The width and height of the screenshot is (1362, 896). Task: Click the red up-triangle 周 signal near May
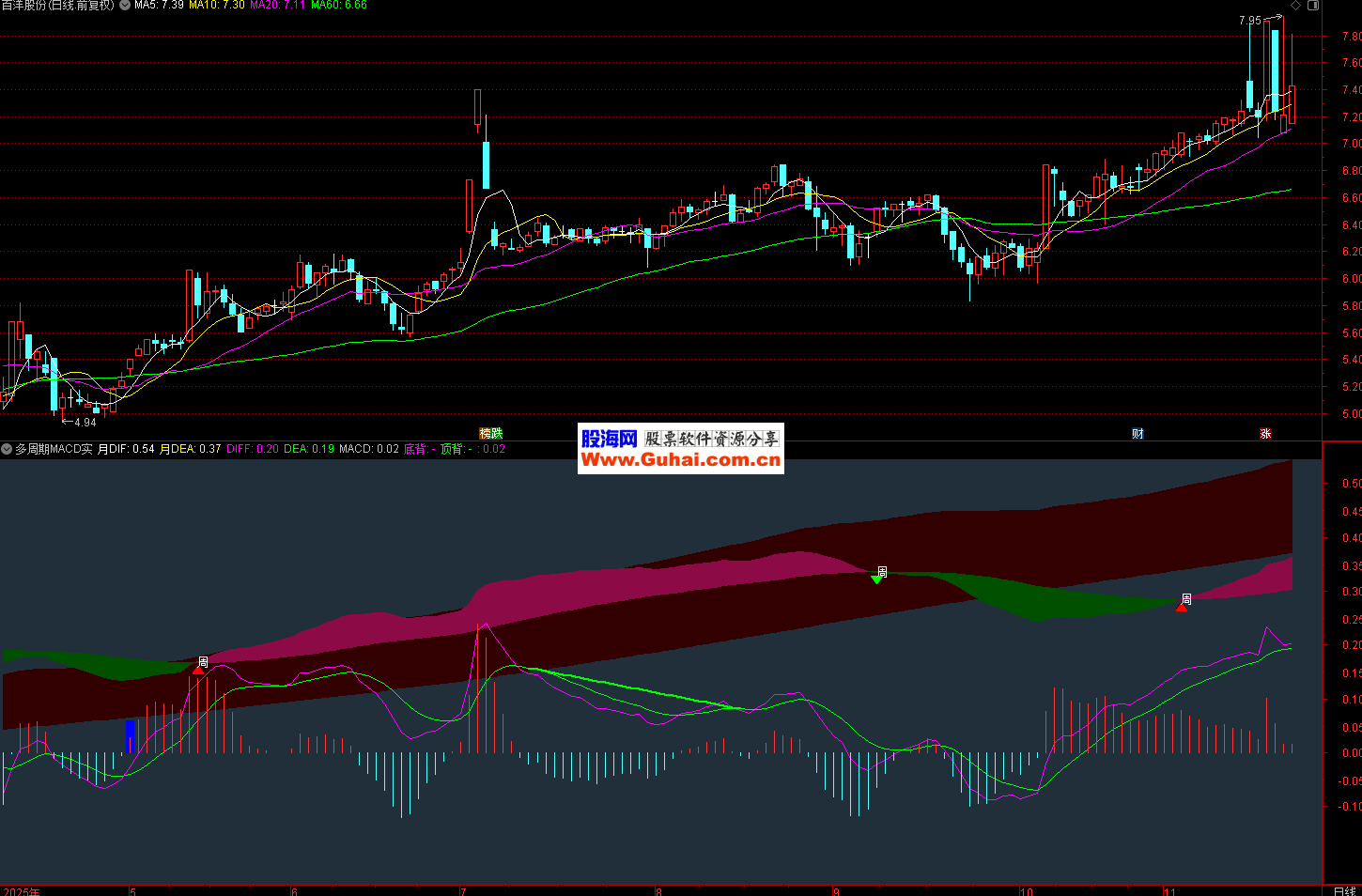[x=198, y=669]
